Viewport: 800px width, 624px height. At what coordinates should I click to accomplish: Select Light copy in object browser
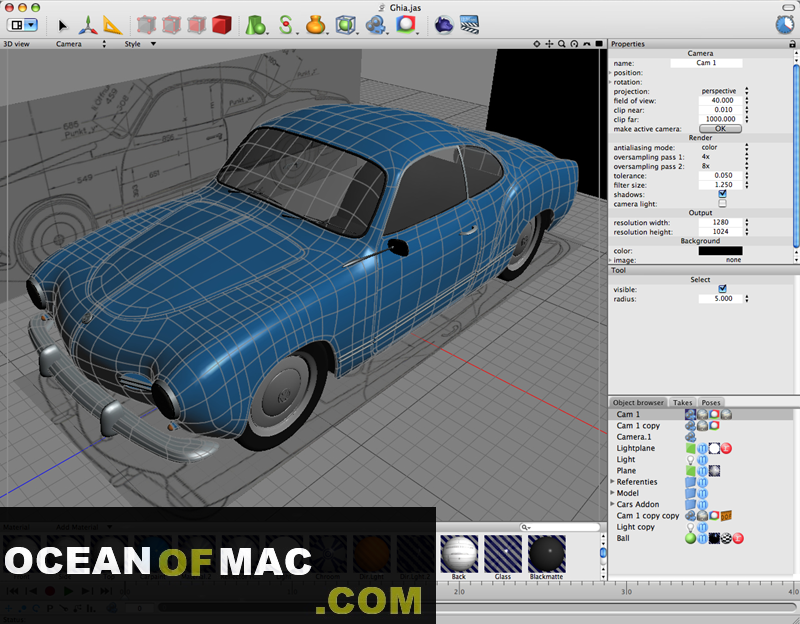[x=635, y=527]
